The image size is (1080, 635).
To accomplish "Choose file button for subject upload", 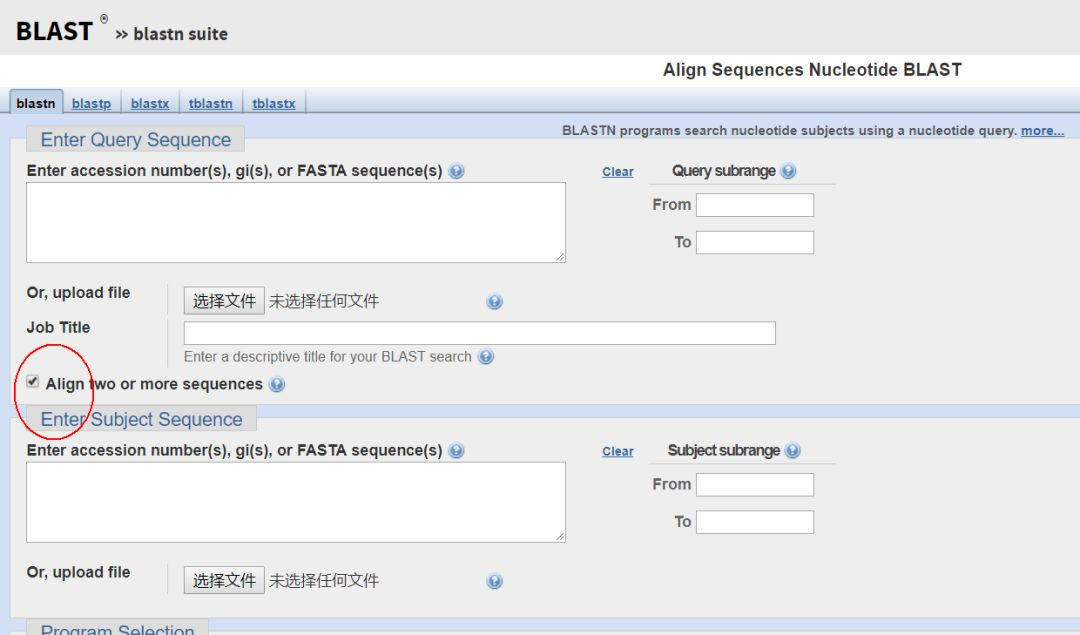I will [224, 580].
